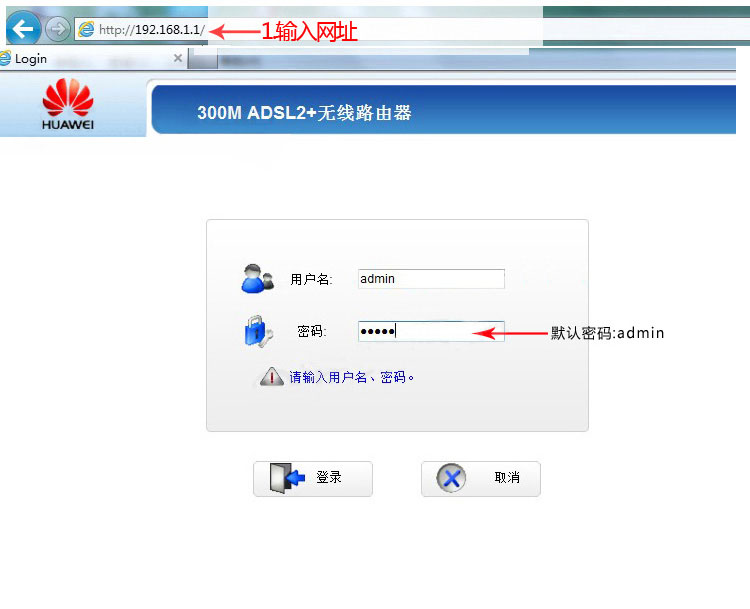
Task: Click the Internet Explorer icon on Login tab
Action: click(5, 59)
